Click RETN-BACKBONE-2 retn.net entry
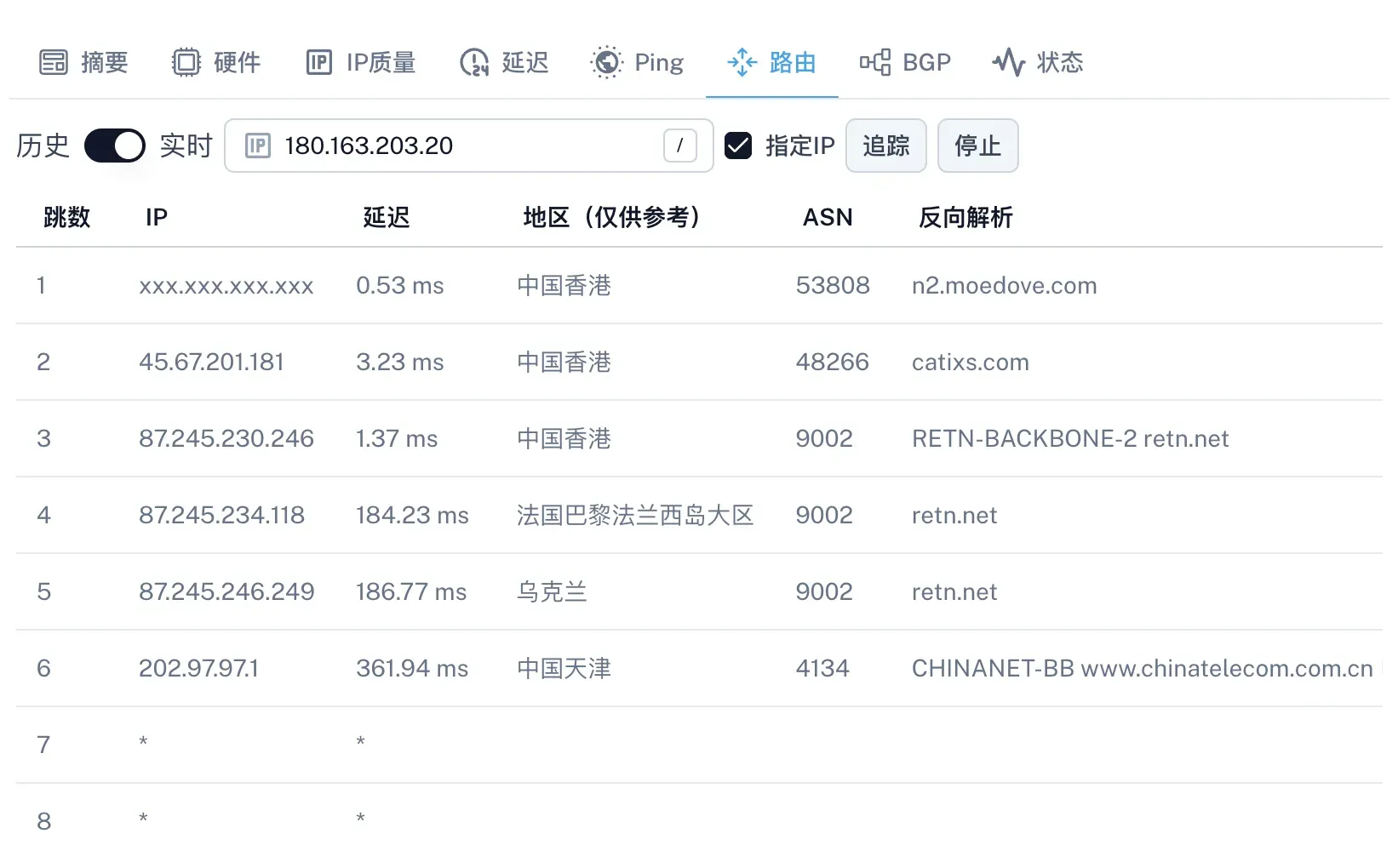1398x868 pixels. pyautogui.click(x=1070, y=438)
